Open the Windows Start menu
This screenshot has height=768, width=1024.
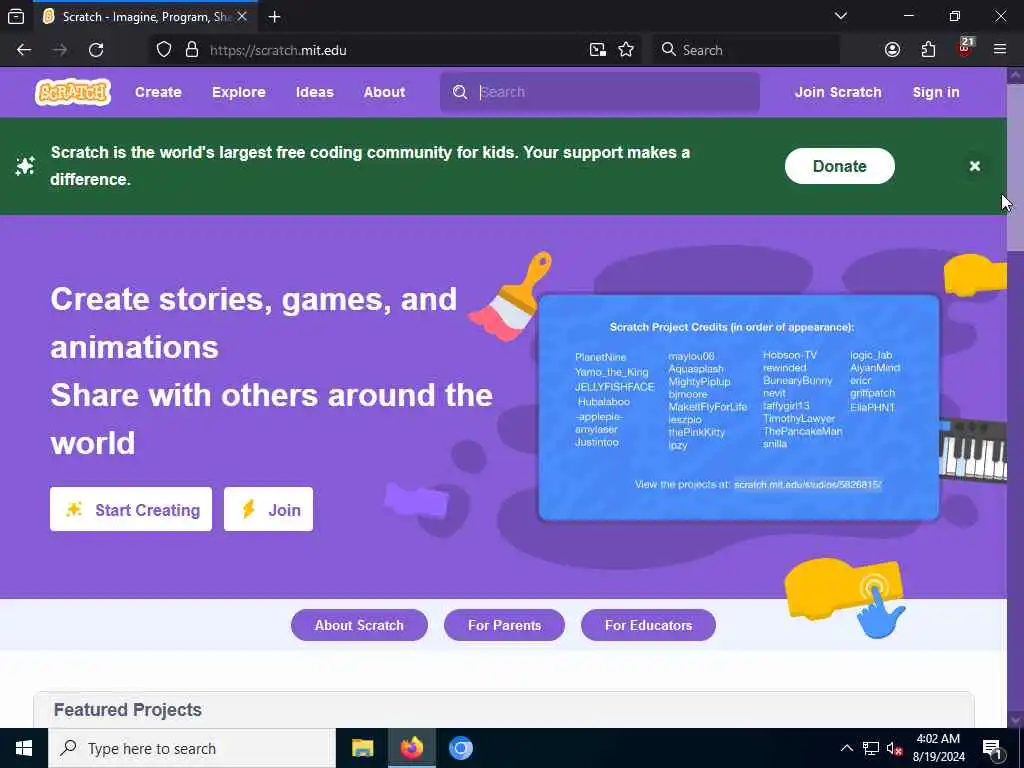coord(24,748)
